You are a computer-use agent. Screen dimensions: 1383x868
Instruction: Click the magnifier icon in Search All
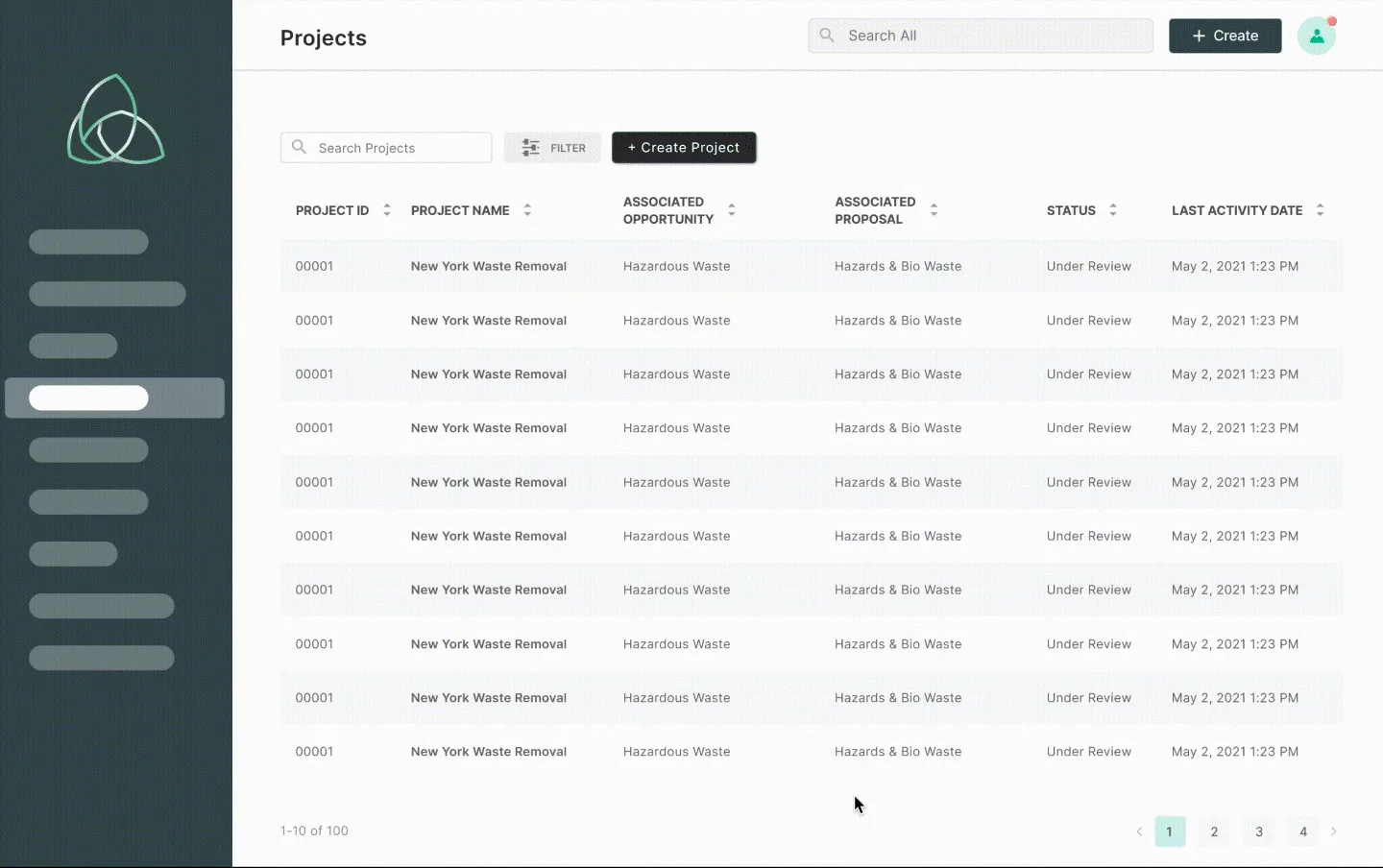[827, 36]
